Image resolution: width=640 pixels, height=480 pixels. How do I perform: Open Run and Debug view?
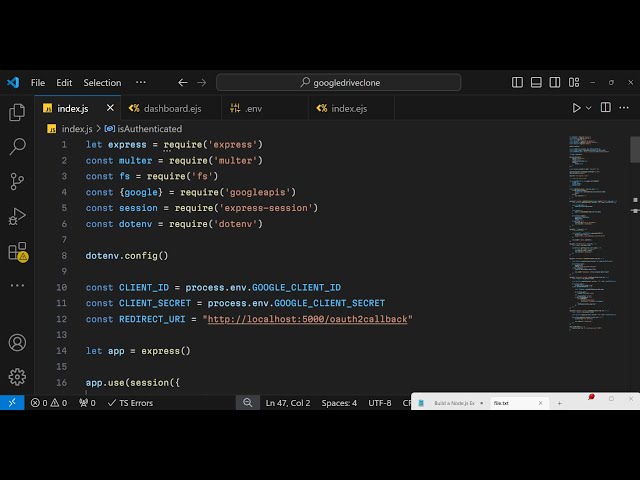pos(17,215)
